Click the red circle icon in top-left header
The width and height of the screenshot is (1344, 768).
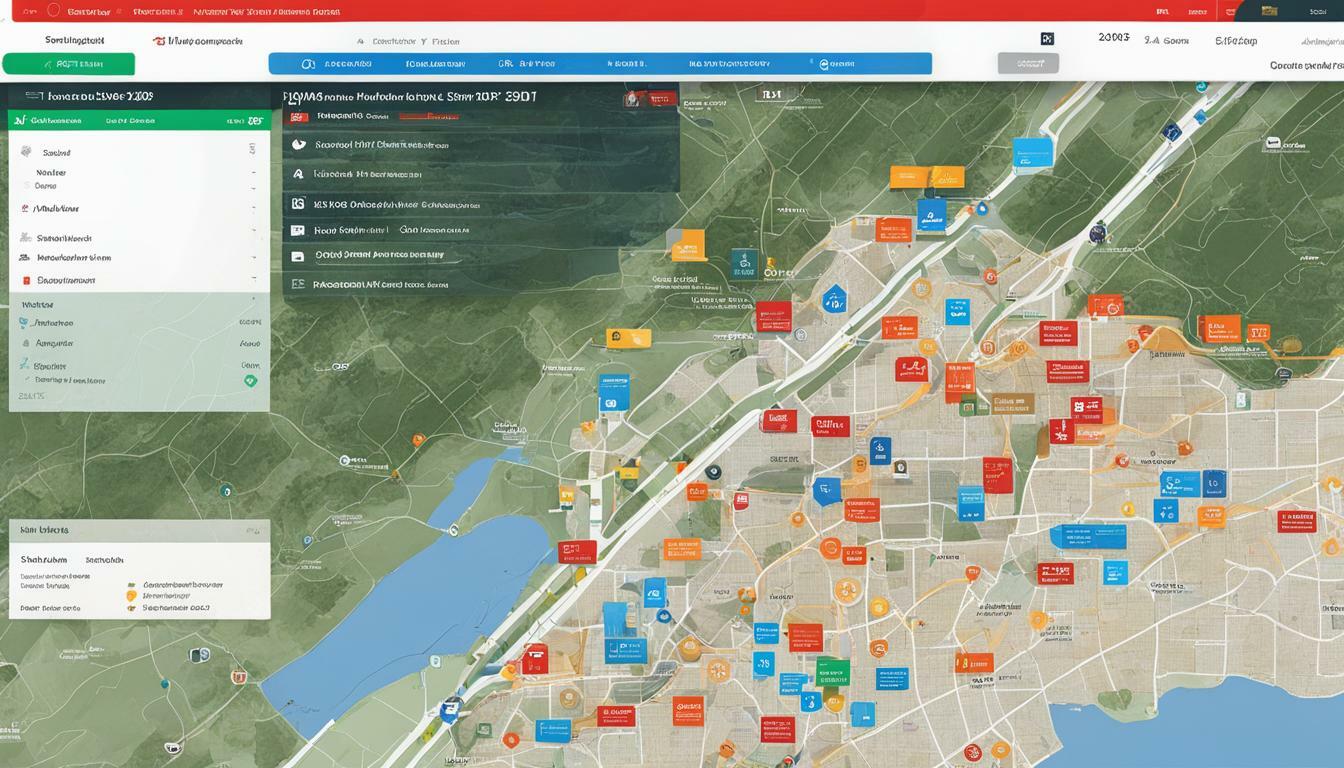coord(54,11)
